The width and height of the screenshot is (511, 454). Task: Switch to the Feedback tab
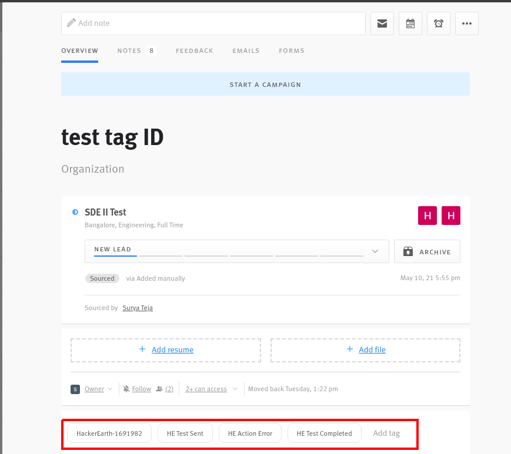click(194, 51)
